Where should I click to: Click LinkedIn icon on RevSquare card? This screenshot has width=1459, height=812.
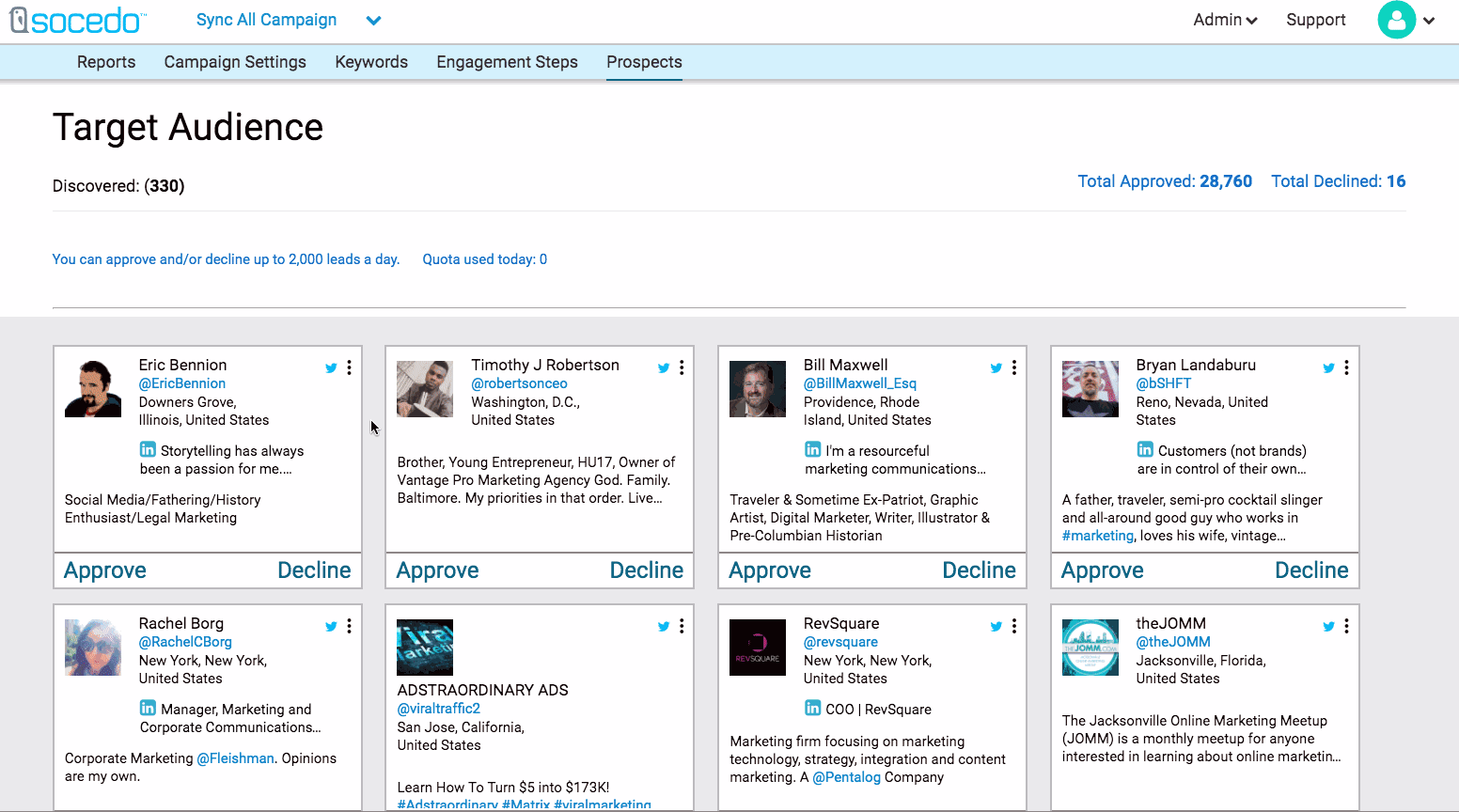coord(812,708)
